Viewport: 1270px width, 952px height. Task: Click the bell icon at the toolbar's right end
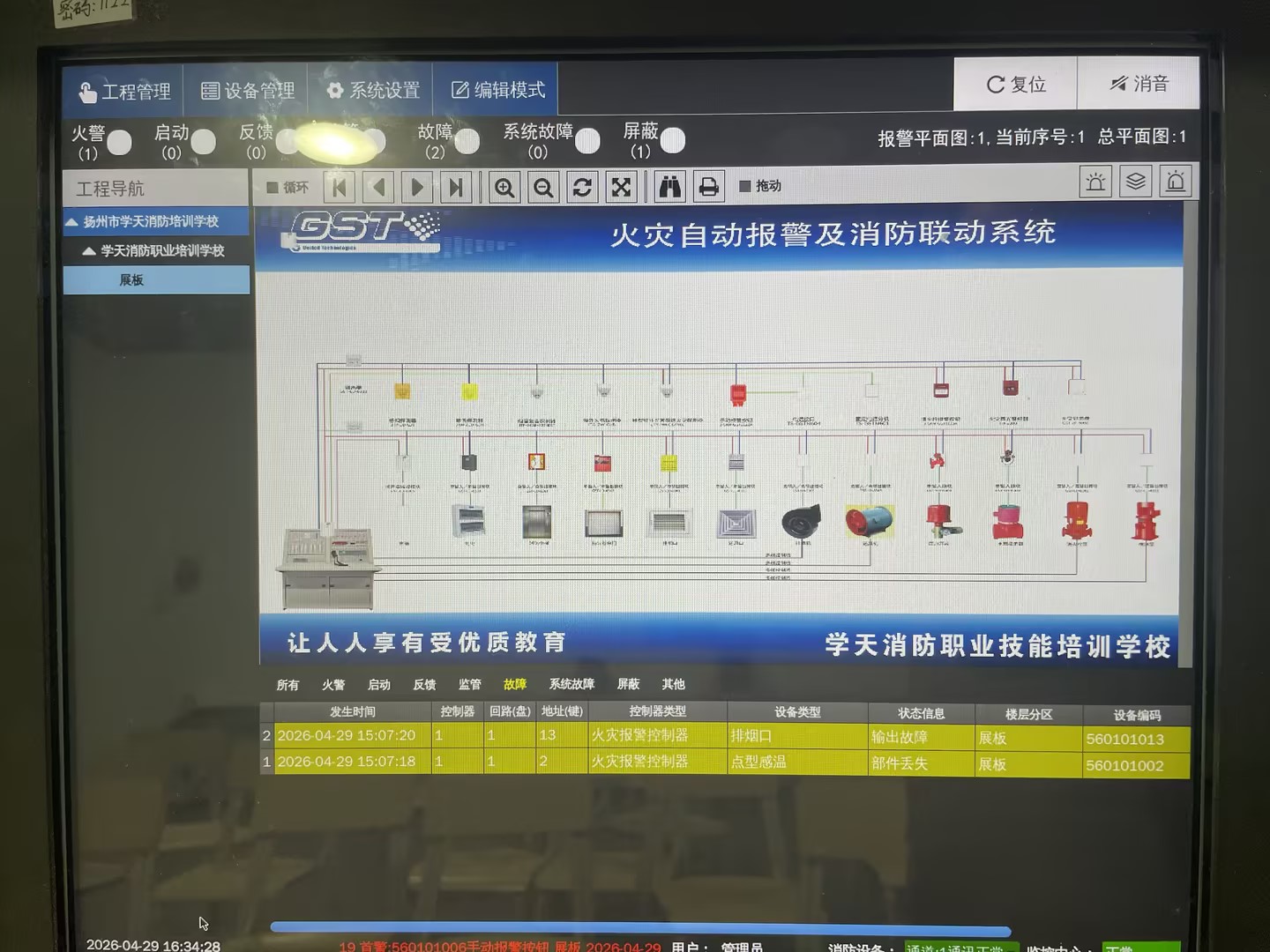(1176, 182)
